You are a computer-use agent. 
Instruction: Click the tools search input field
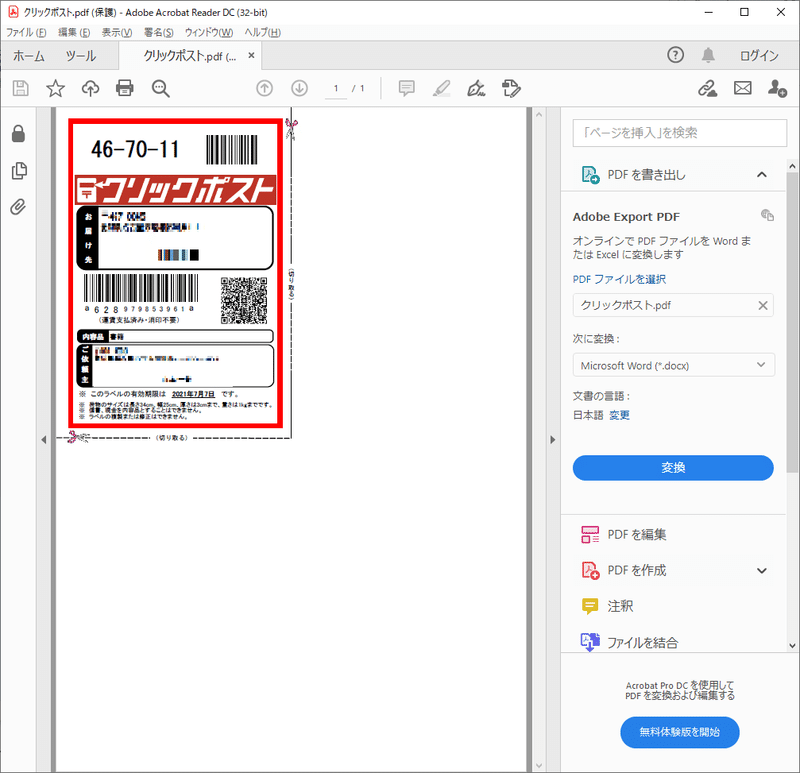coord(680,133)
